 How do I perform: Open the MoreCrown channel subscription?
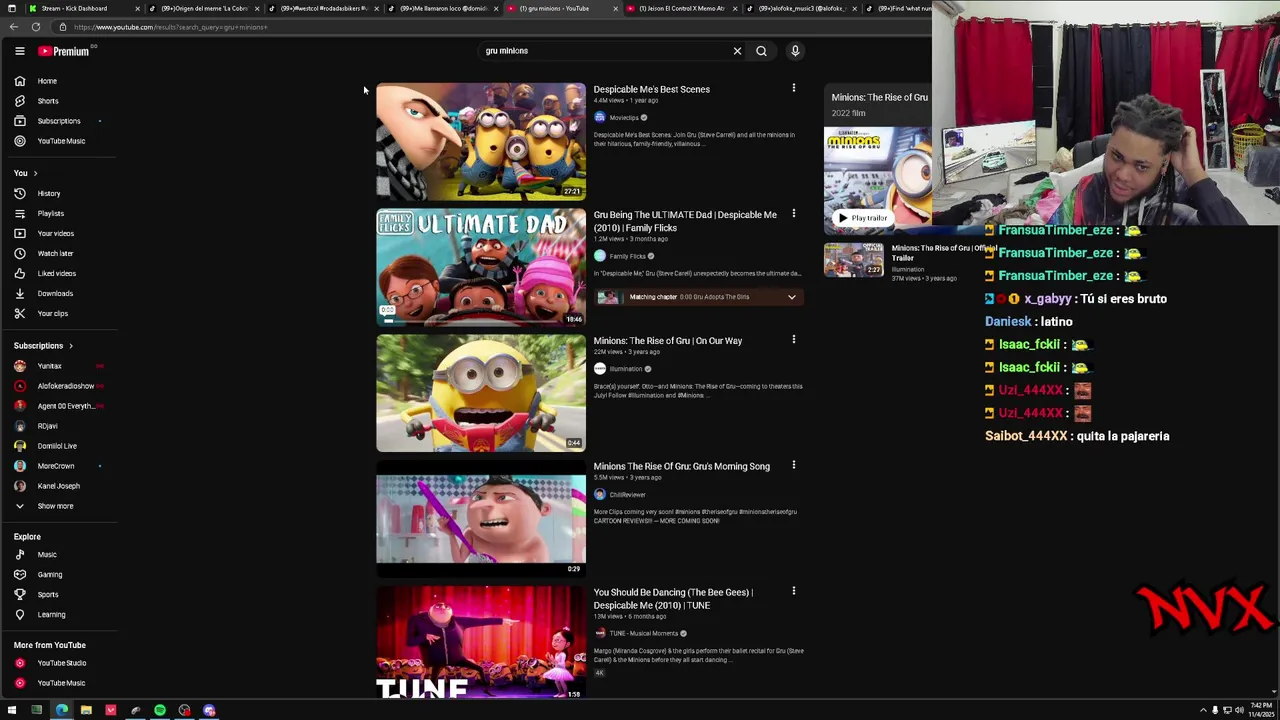pyautogui.click(x=58, y=466)
